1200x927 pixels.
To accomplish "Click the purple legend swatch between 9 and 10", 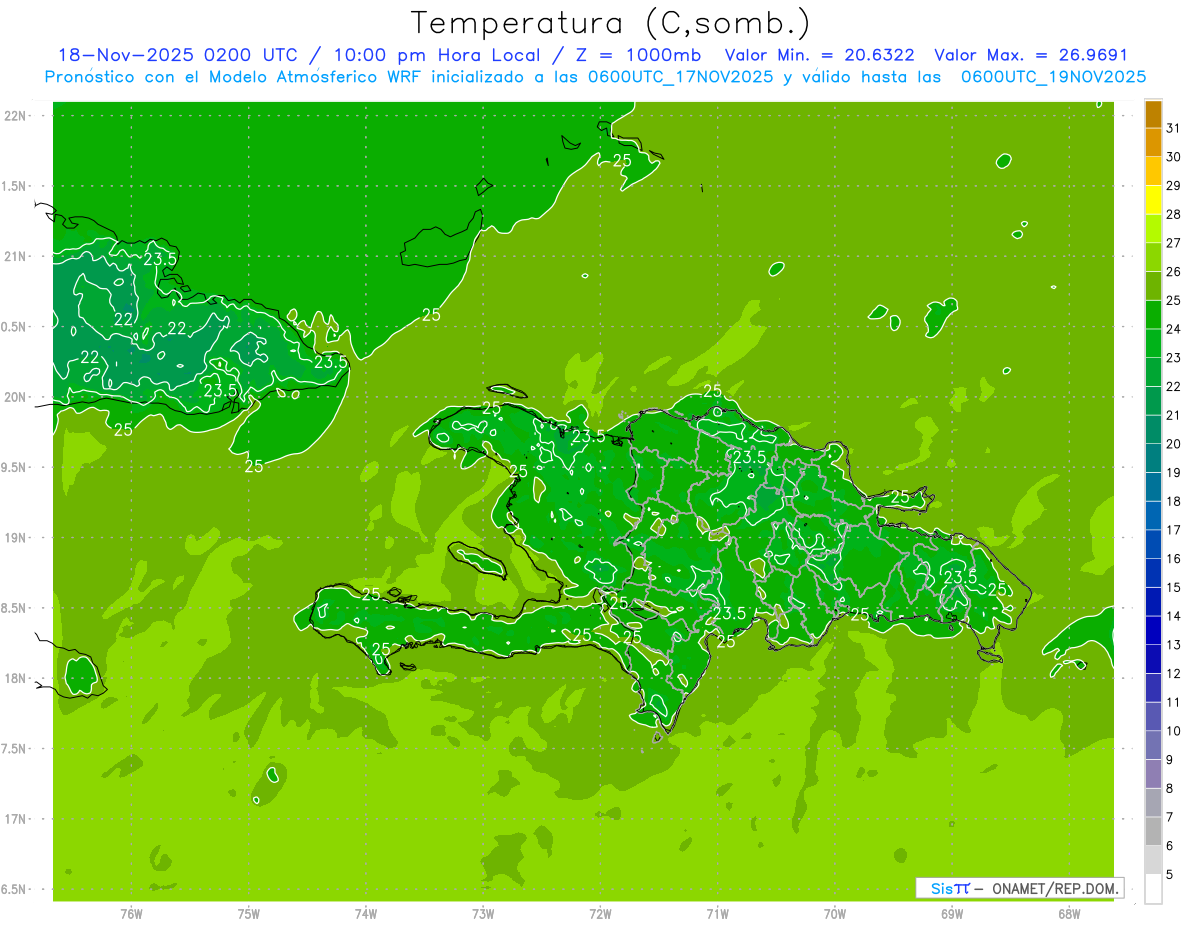I will pyautogui.click(x=1153, y=745).
